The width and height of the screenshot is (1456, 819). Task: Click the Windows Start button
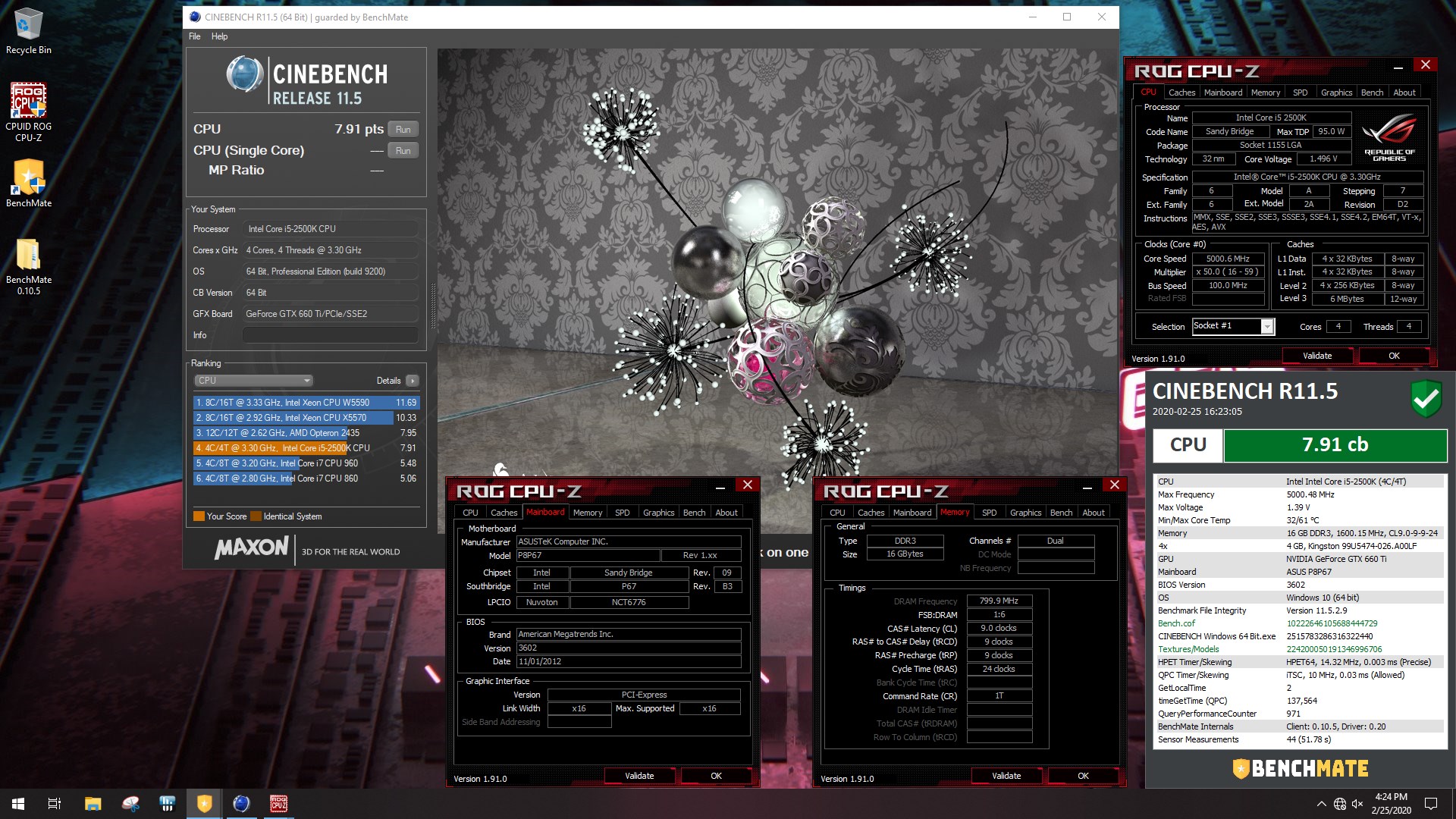pyautogui.click(x=18, y=804)
